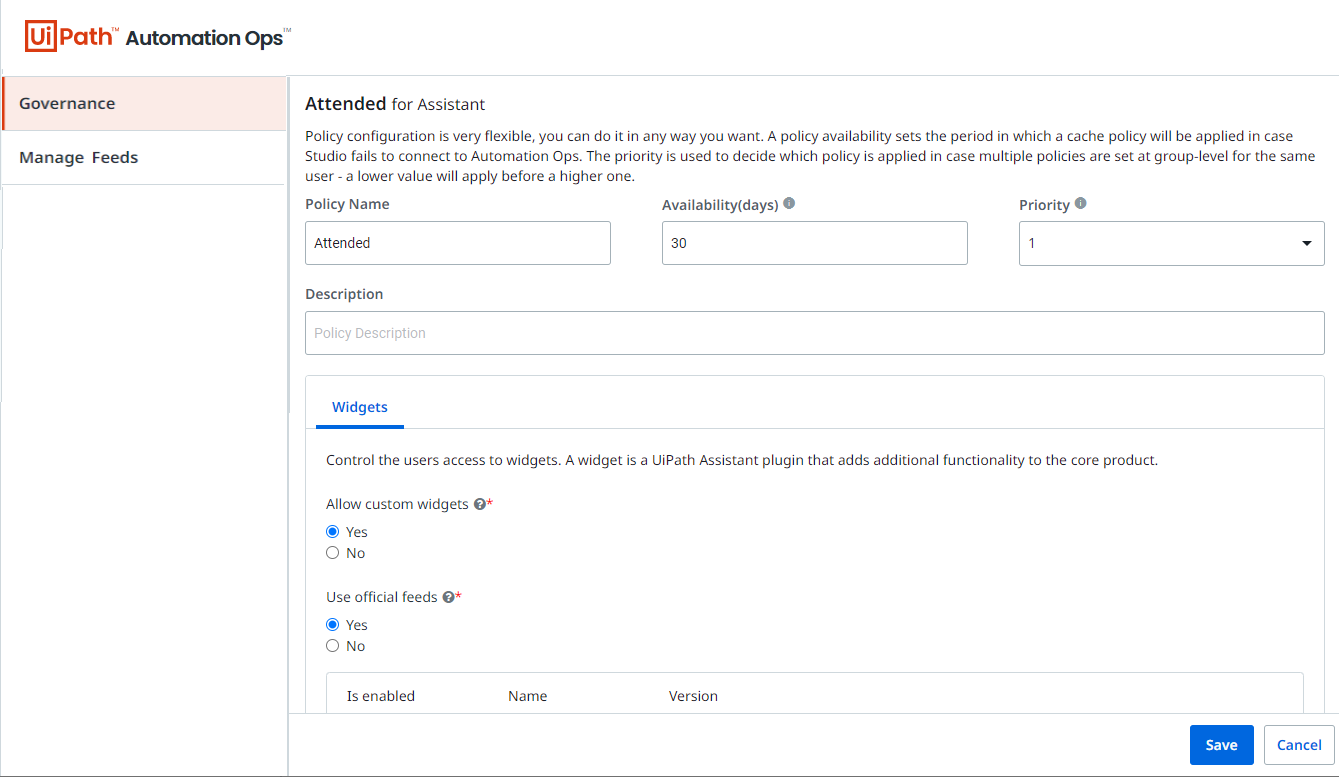Click the 'Description' field label

(x=344, y=294)
